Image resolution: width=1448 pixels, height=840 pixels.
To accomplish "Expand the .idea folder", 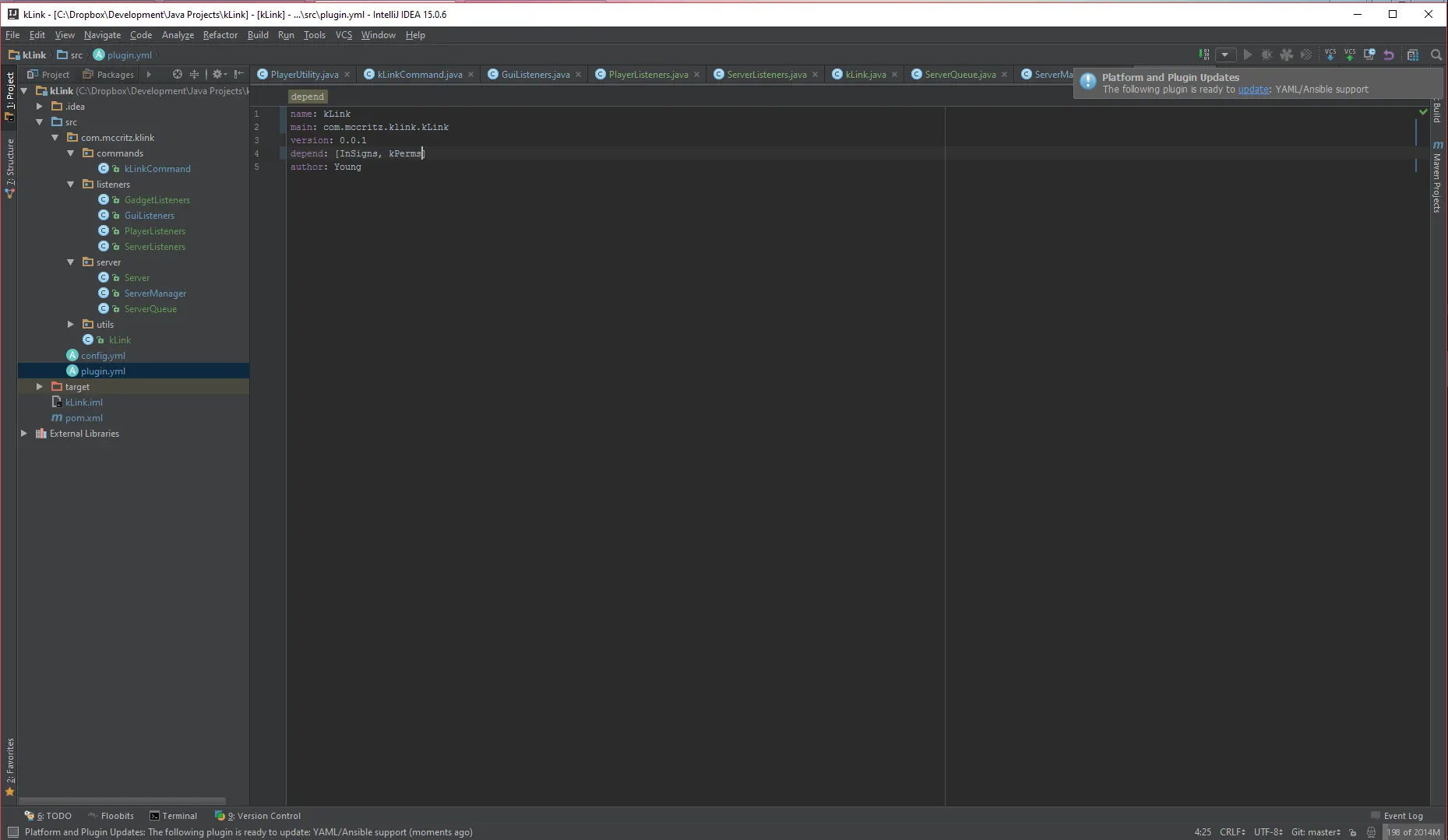I will click(x=40, y=107).
